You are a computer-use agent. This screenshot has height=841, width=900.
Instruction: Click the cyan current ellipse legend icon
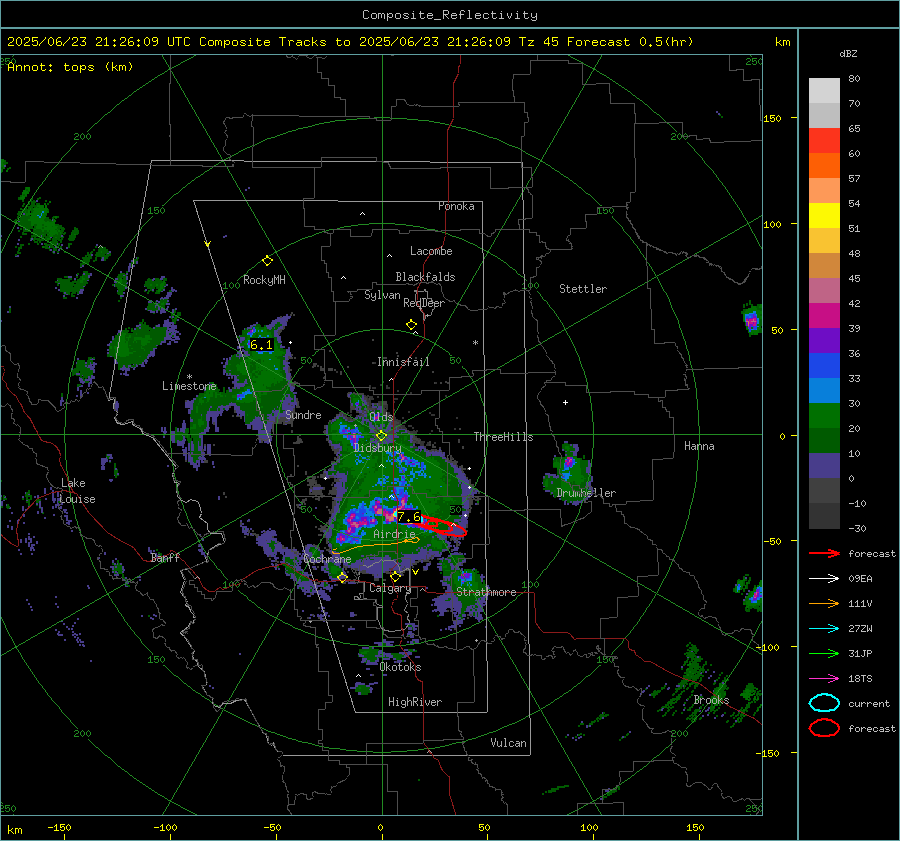(824, 703)
